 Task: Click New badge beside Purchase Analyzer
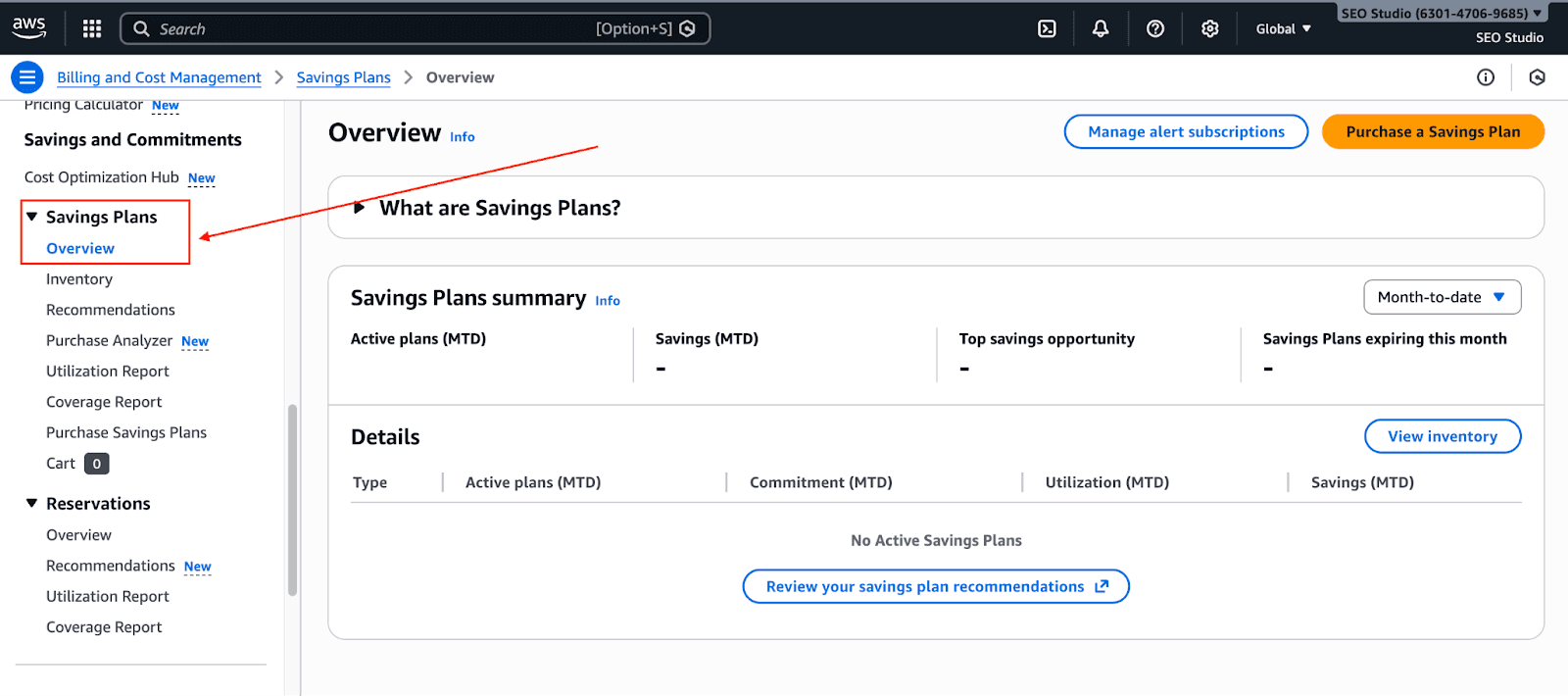[195, 341]
